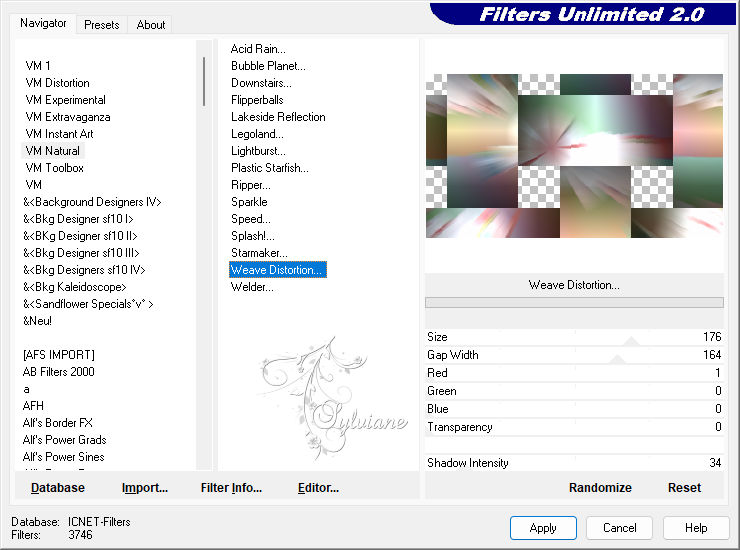Reset the filter parameters
Image resolution: width=740 pixels, height=550 pixels.
pyautogui.click(x=684, y=488)
